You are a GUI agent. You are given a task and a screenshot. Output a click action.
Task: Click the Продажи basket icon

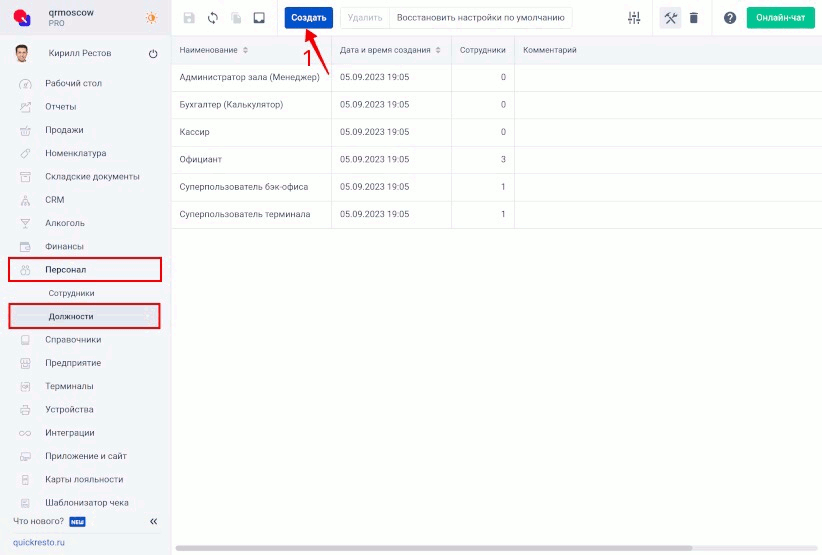pyautogui.click(x=25, y=130)
